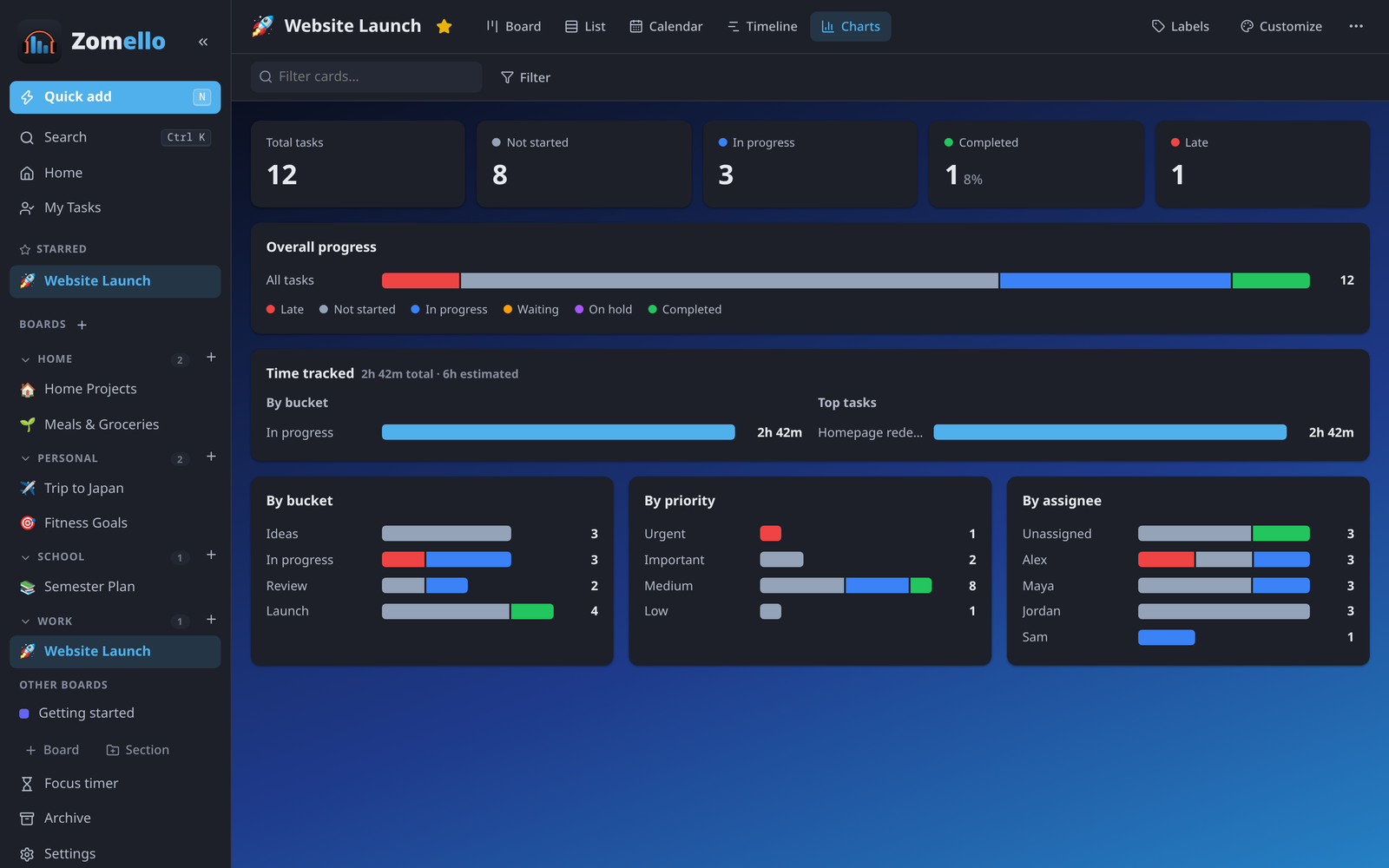Switch to the Board view tab
The width and height of the screenshot is (1389, 868).
pos(513,26)
